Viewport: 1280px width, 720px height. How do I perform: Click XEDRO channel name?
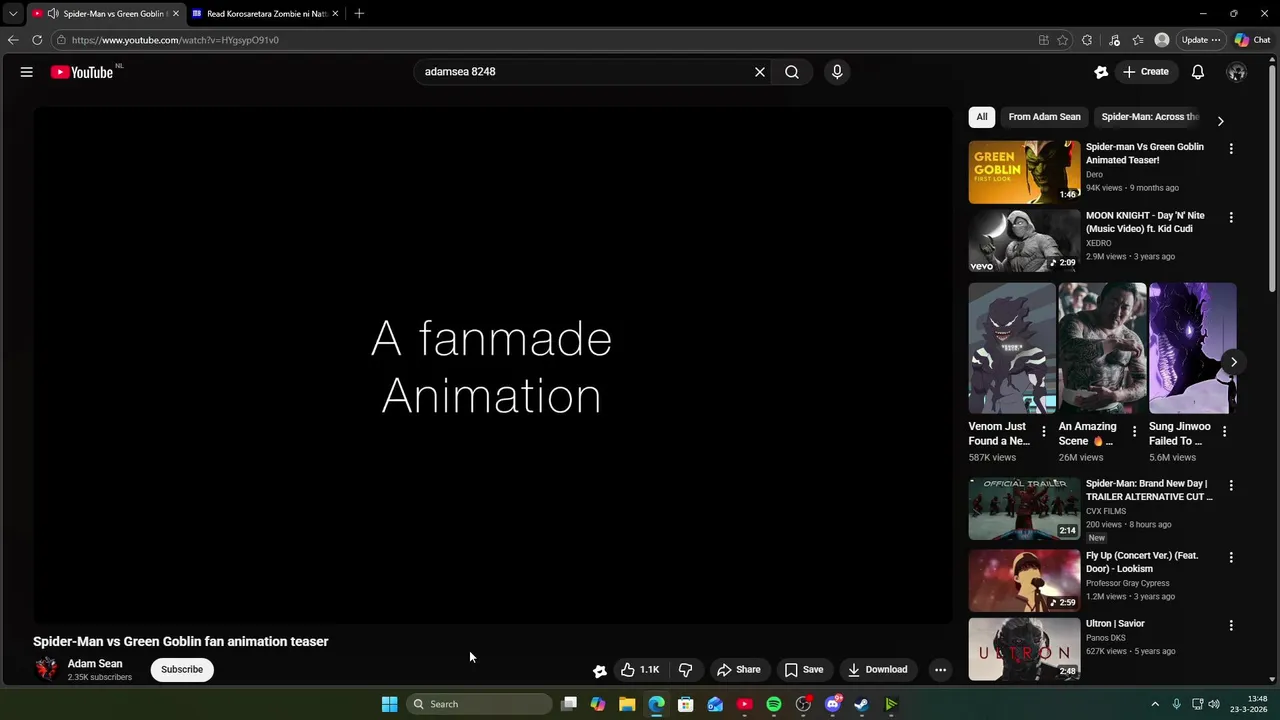click(1098, 243)
